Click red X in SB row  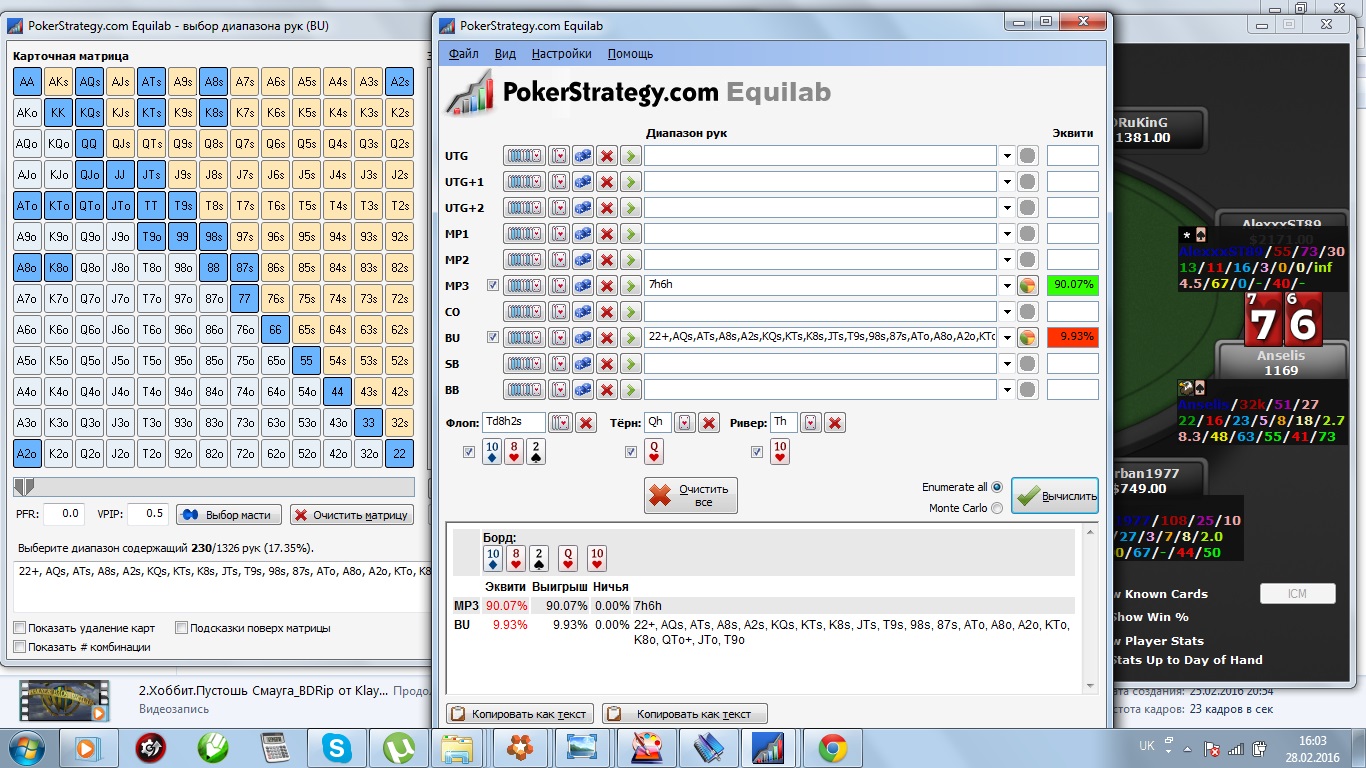(x=606, y=363)
